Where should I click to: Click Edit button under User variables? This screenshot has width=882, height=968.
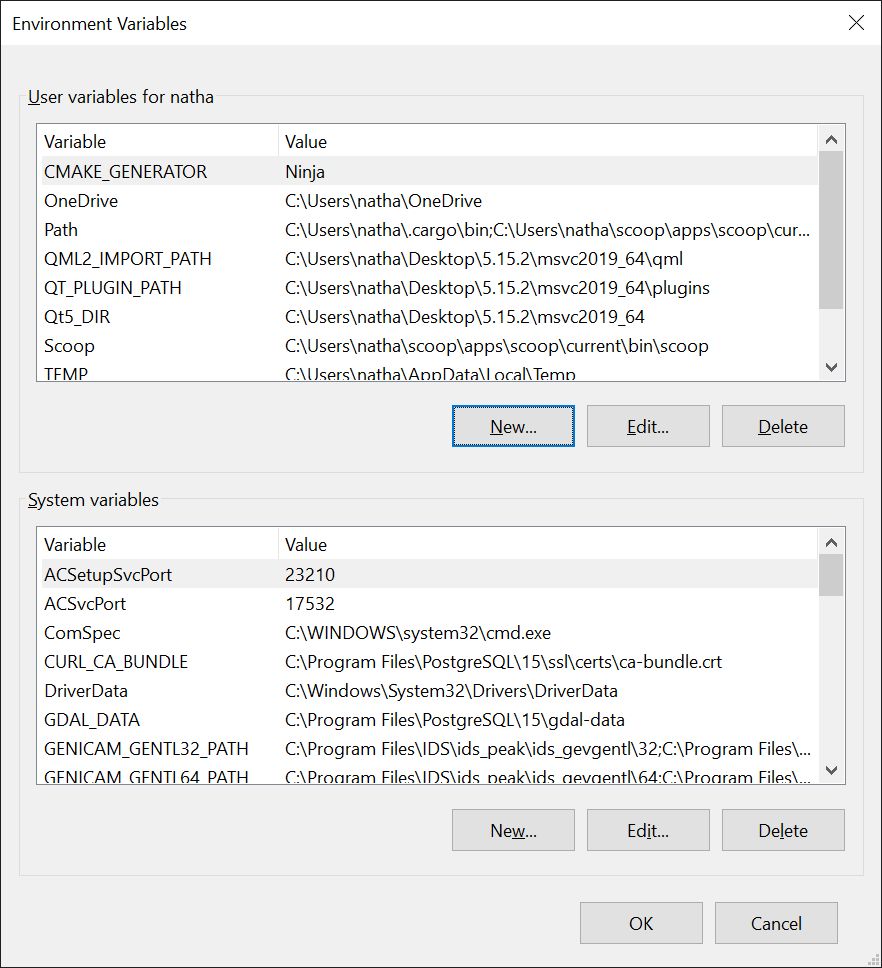coord(648,426)
